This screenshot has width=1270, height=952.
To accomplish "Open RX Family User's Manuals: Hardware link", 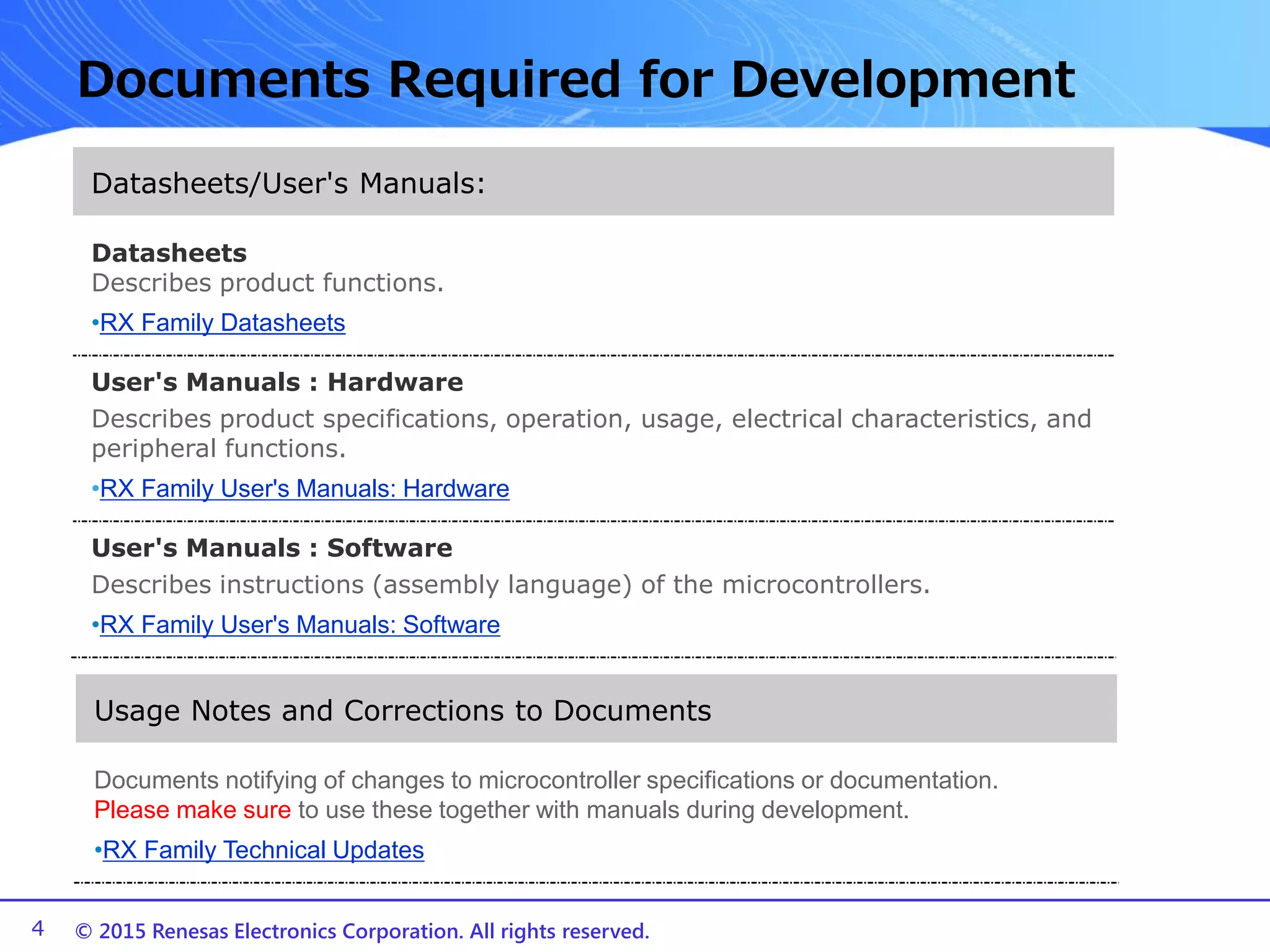I will [304, 489].
